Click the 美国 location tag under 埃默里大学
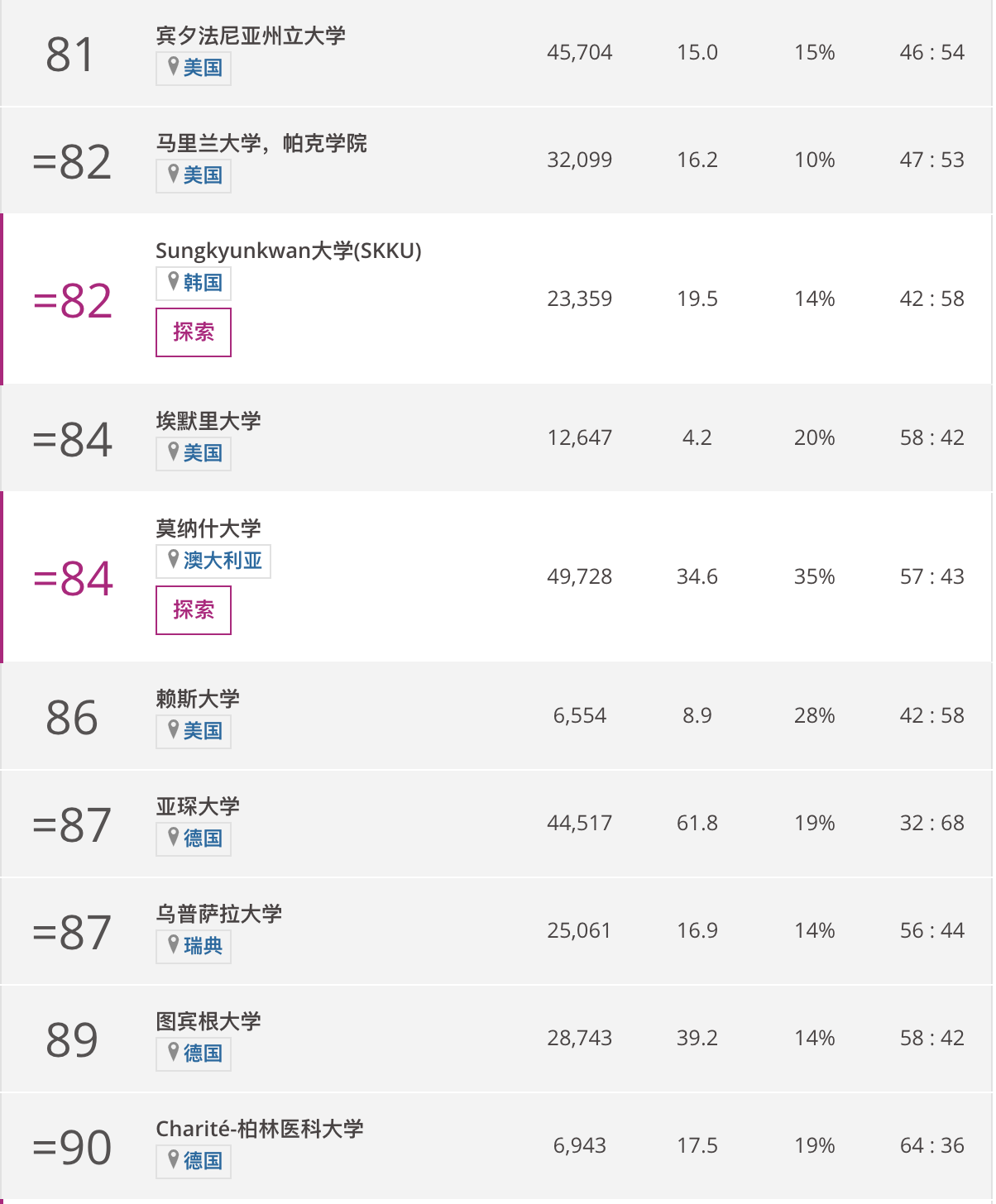Screen dimensions: 996x1204 (194, 454)
